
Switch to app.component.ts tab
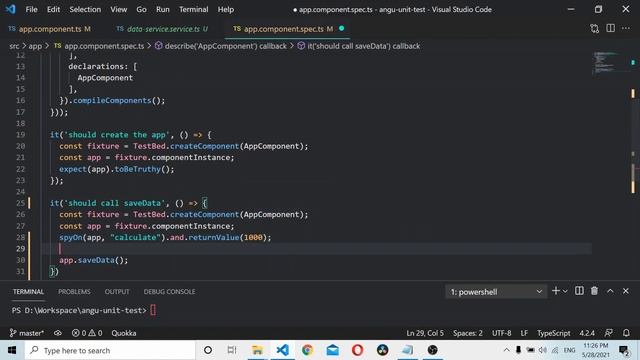[50, 29]
